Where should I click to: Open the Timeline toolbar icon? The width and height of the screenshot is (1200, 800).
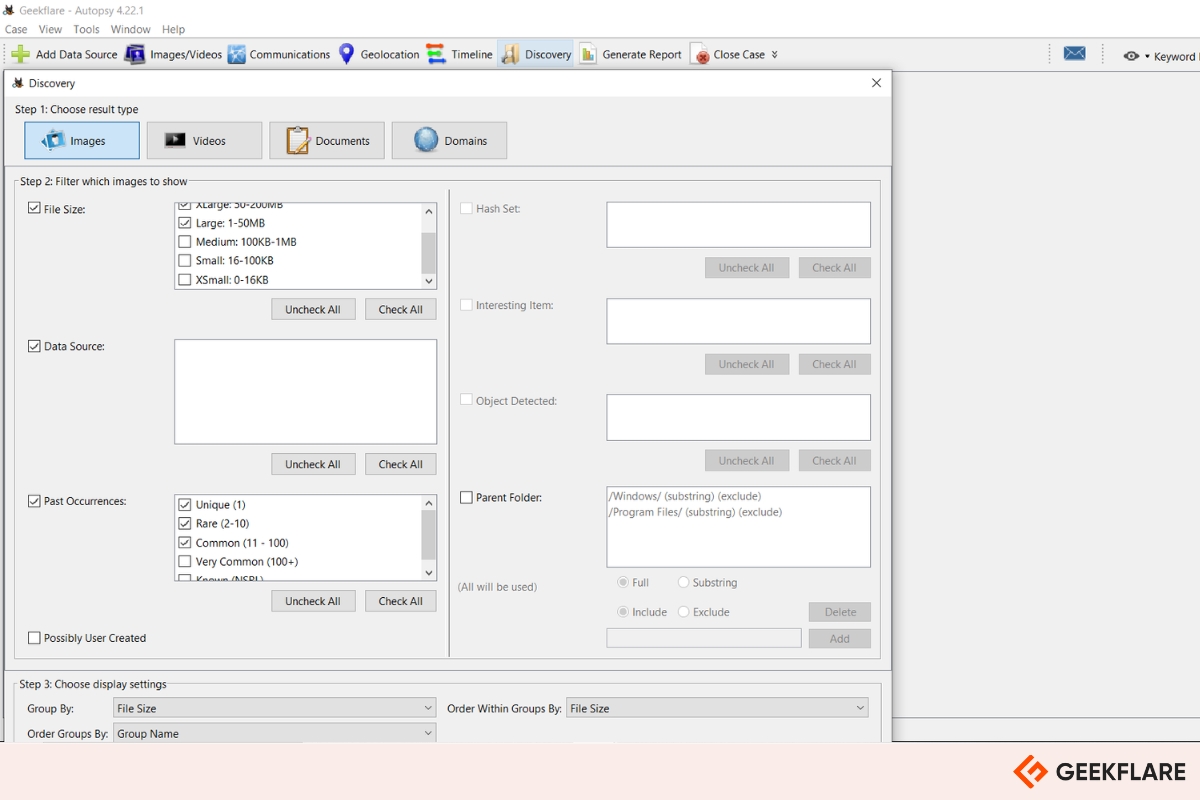(436, 54)
